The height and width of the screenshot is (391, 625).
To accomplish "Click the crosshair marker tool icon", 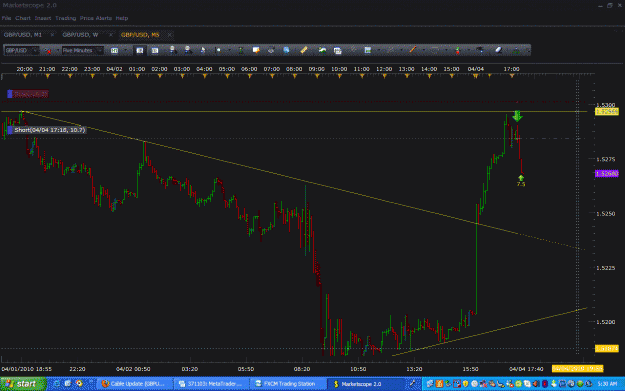I will pos(218,50).
